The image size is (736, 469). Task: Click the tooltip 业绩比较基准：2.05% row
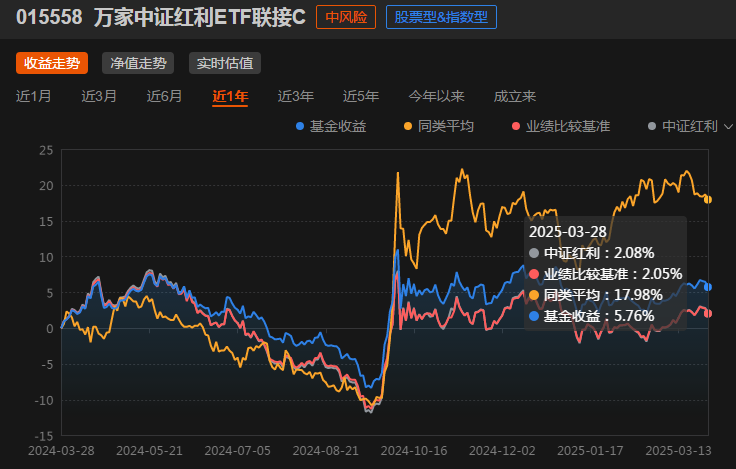coord(606,274)
